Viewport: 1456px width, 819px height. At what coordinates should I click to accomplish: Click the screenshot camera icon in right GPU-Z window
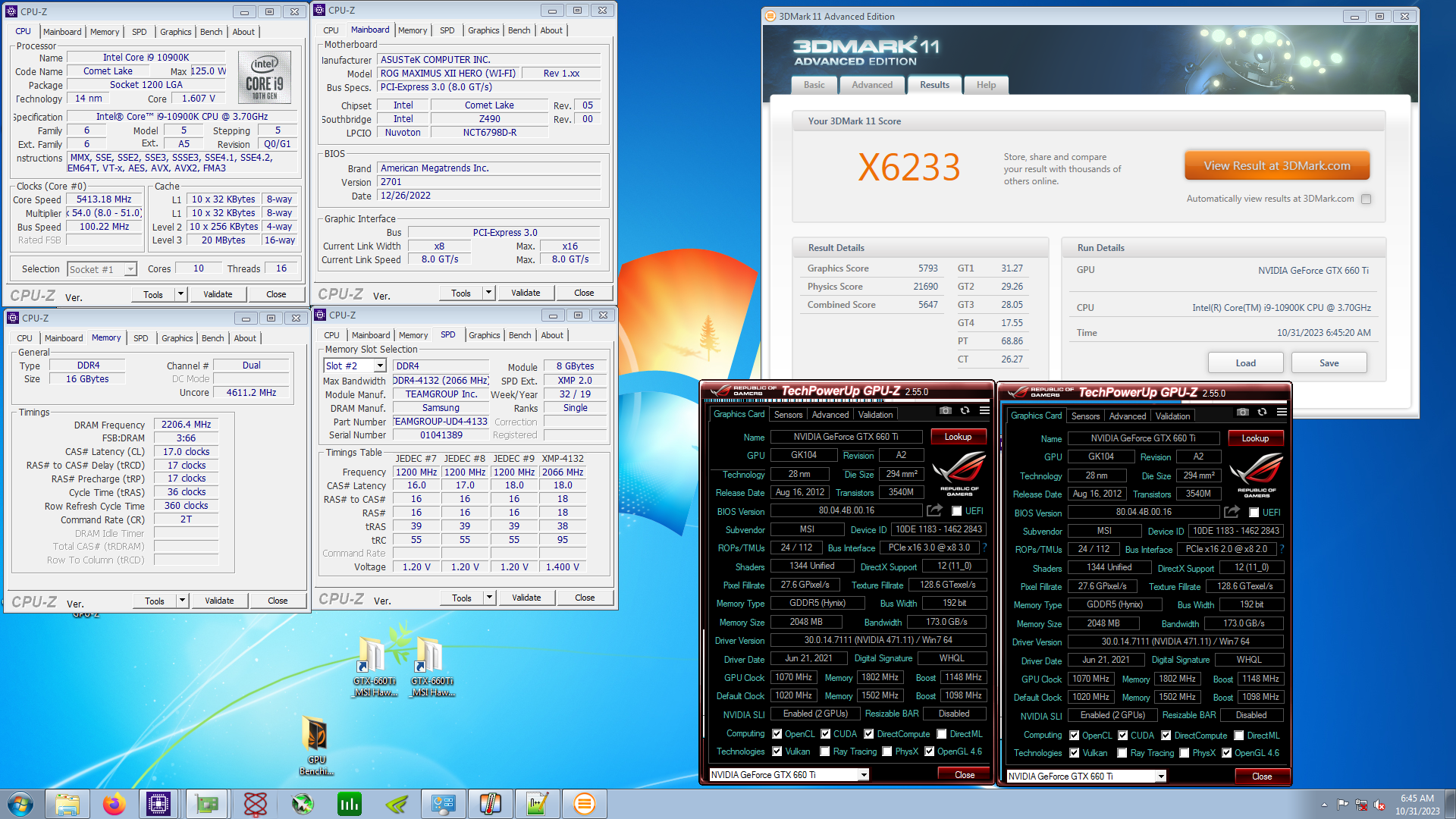click(x=1242, y=412)
